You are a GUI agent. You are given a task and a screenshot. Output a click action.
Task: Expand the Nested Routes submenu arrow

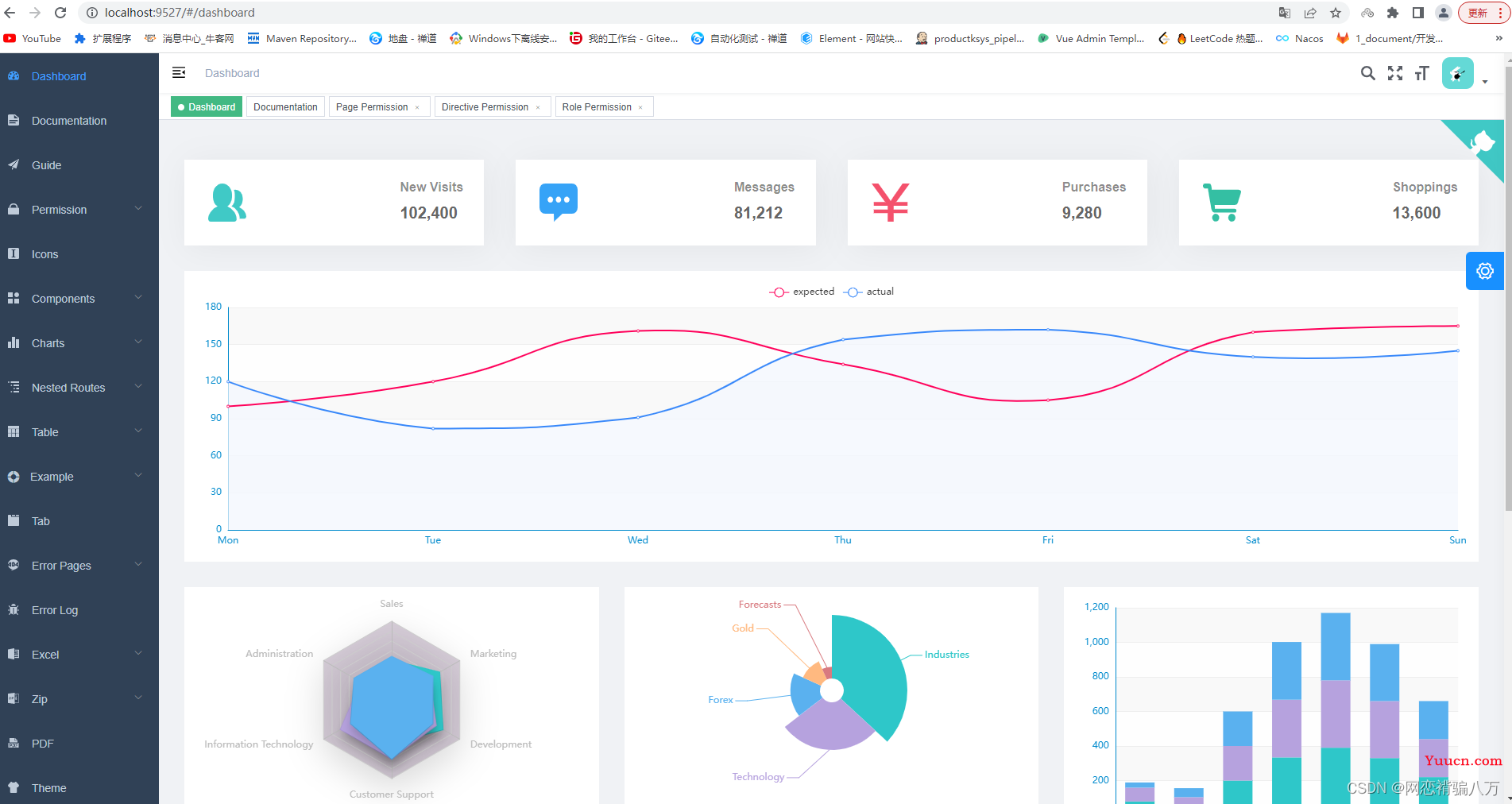(x=138, y=386)
